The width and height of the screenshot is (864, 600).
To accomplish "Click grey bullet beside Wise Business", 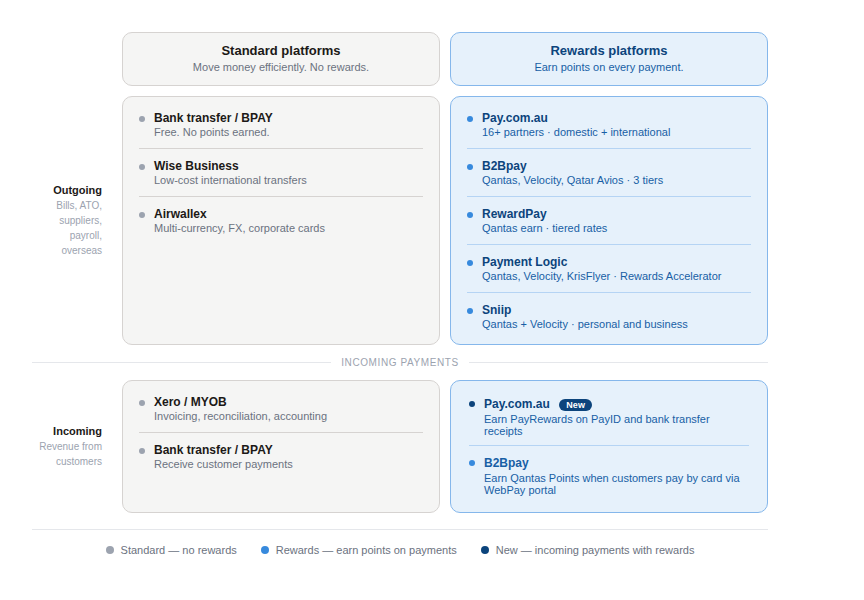I will tap(142, 166).
